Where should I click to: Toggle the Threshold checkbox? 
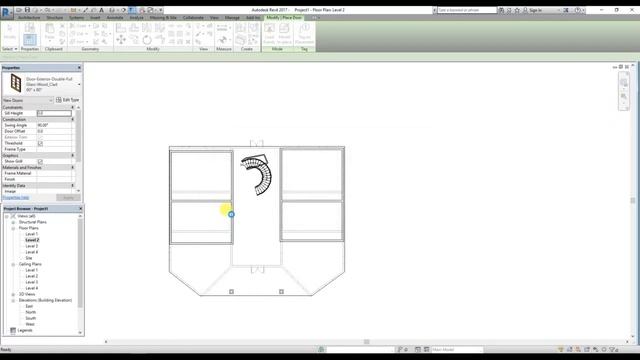[x=40, y=143]
